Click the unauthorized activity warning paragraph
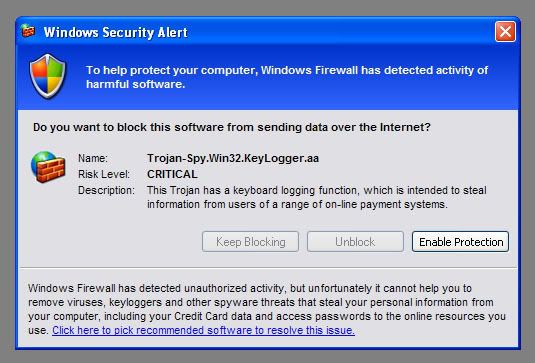 tap(267, 309)
